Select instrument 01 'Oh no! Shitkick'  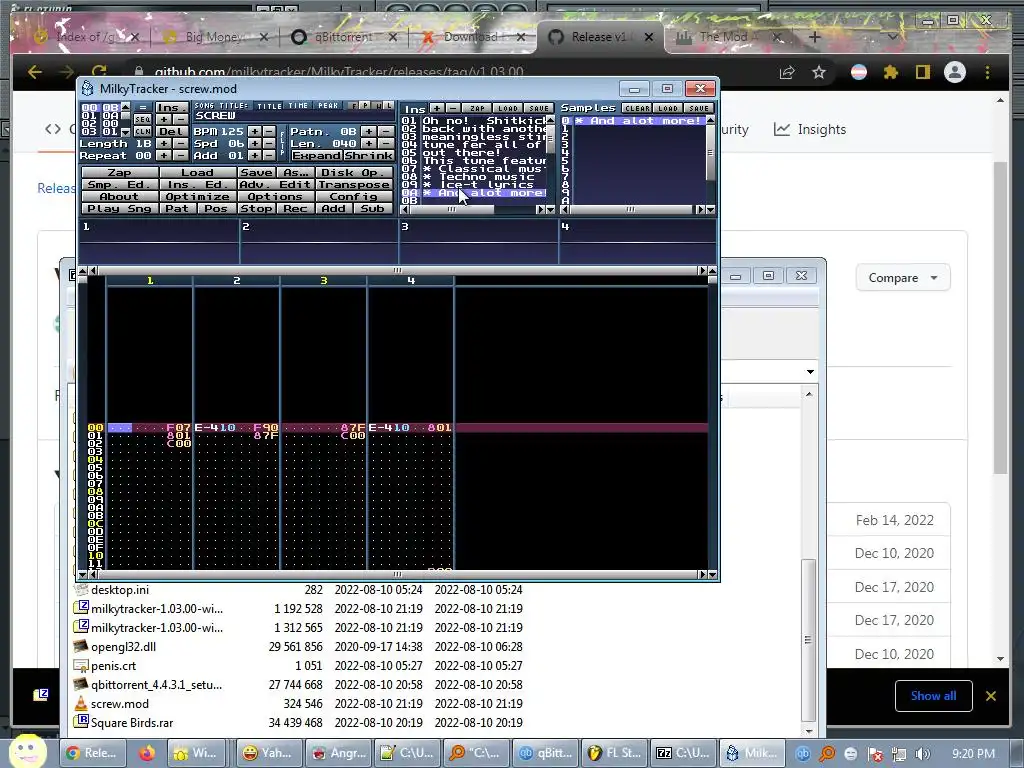pyautogui.click(x=473, y=121)
